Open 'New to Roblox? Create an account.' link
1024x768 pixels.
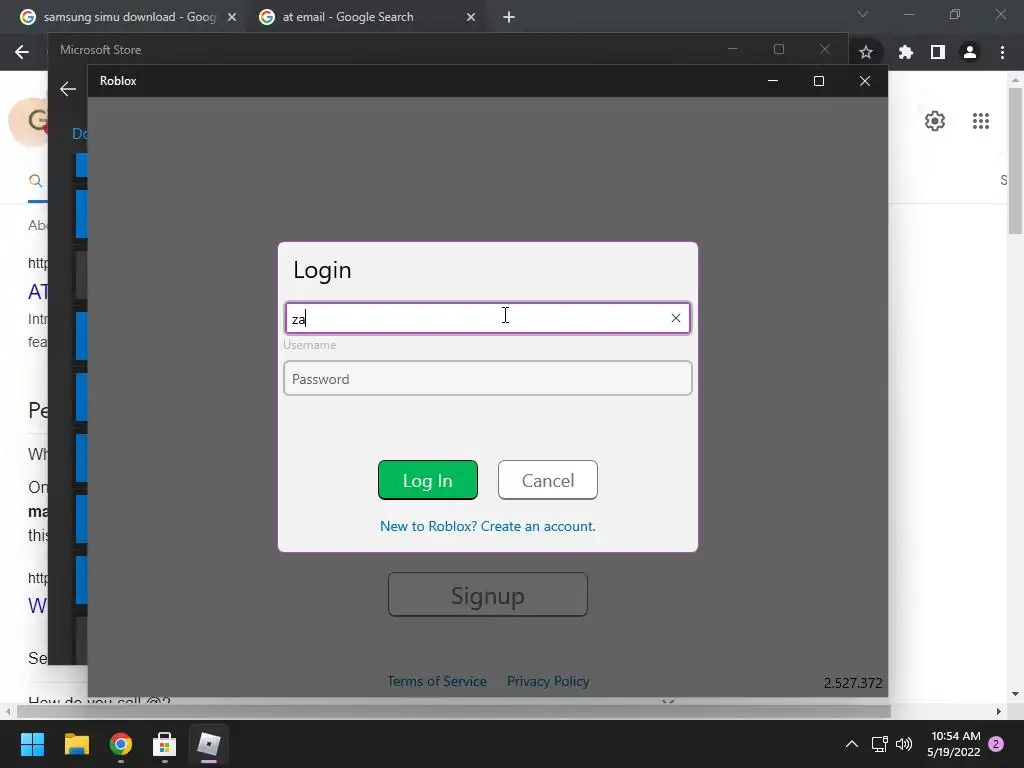pyautogui.click(x=488, y=526)
